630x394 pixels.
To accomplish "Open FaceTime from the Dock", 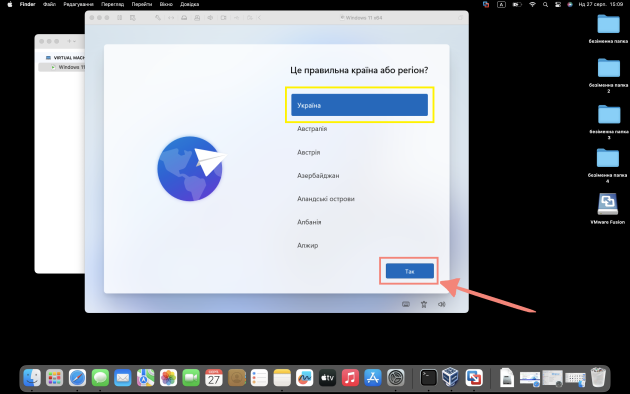I will pos(191,378).
